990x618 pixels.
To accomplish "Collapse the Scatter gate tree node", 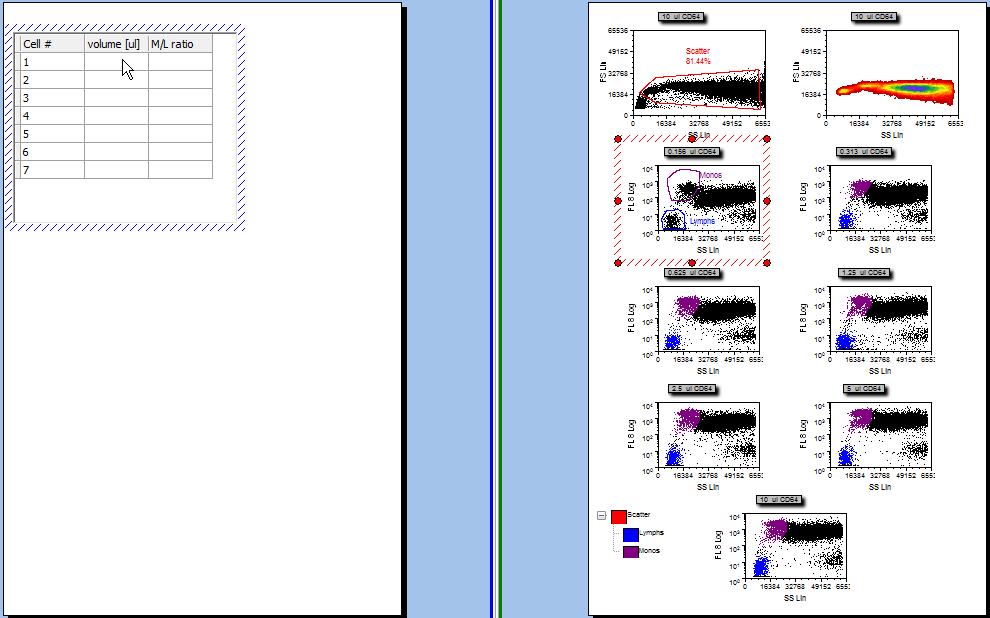I will point(602,516).
